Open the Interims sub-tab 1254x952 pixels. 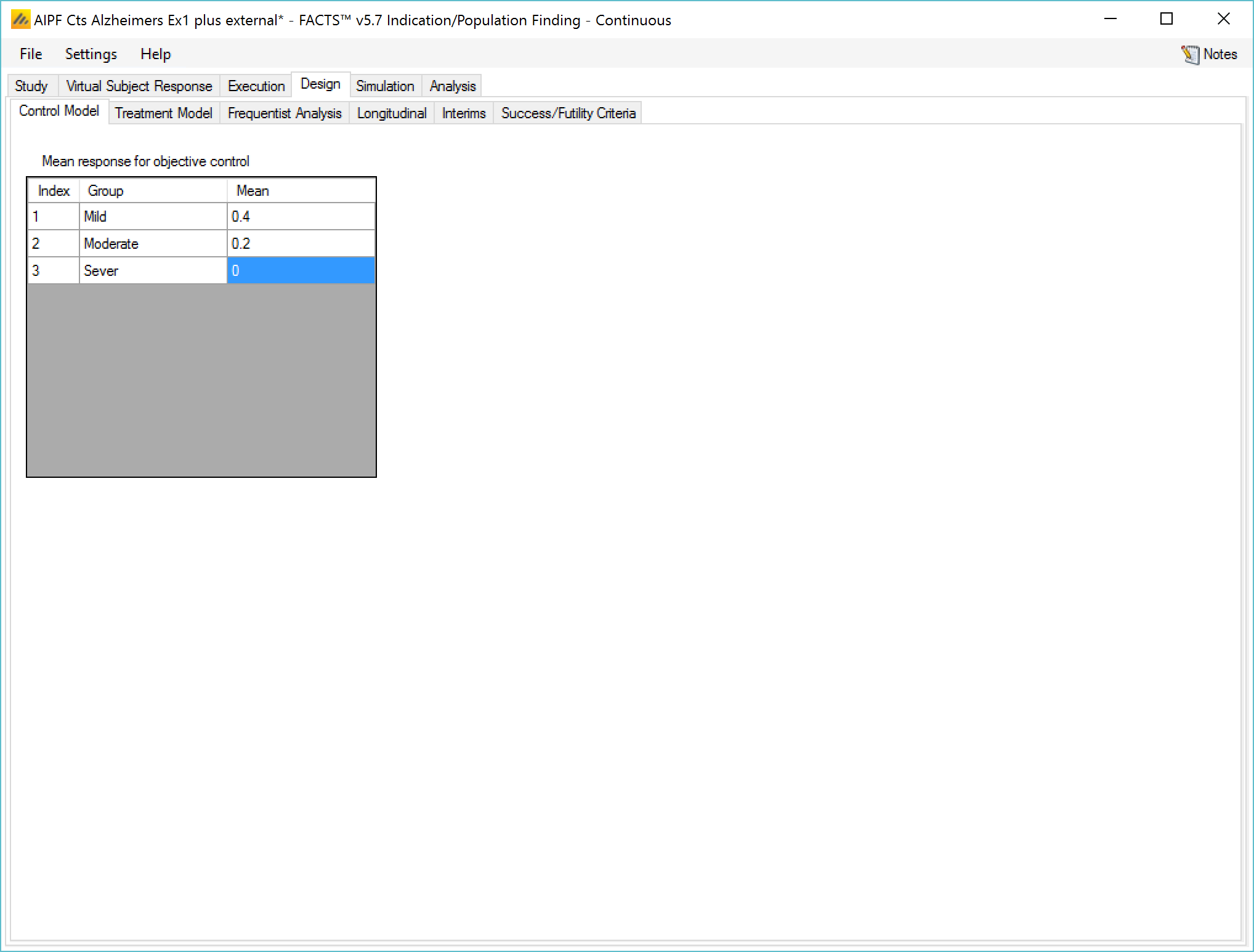click(x=464, y=113)
